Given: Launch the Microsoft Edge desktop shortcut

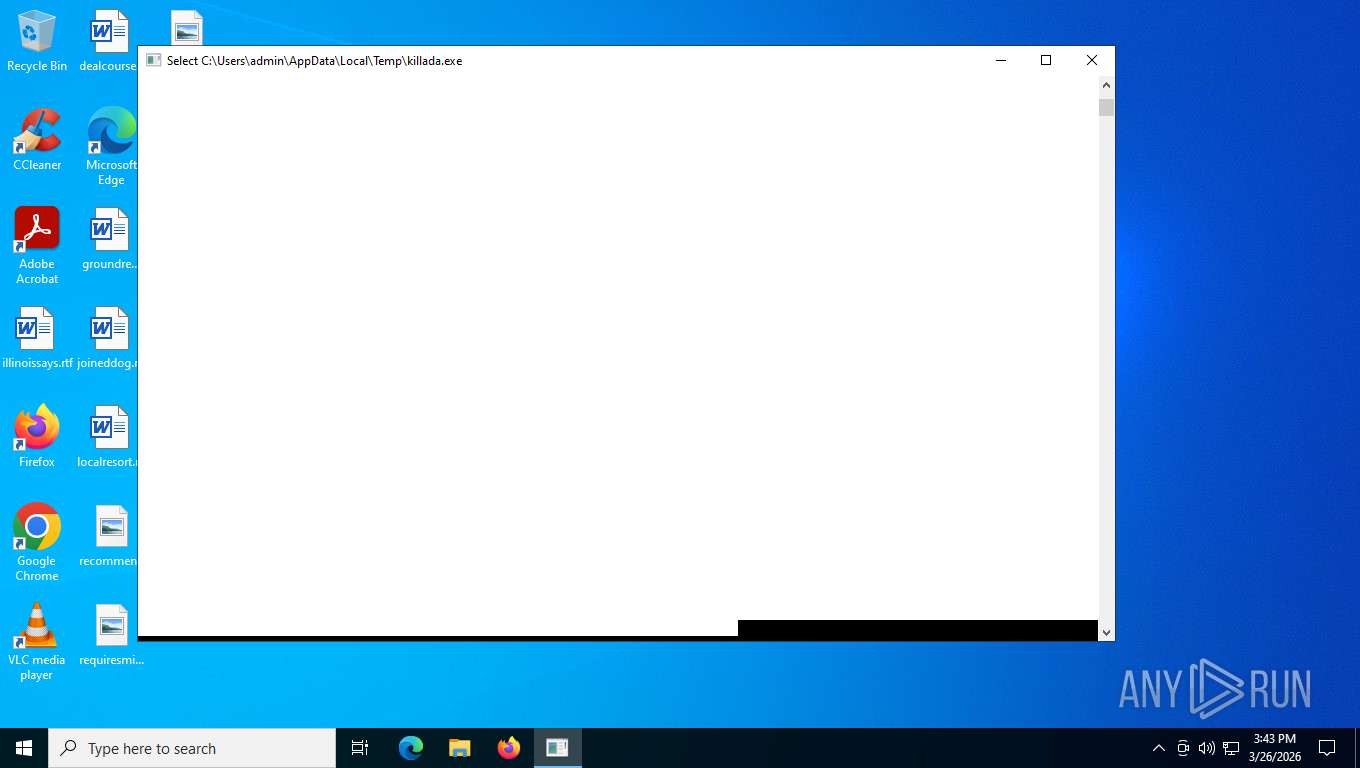Looking at the screenshot, I should point(111,146).
